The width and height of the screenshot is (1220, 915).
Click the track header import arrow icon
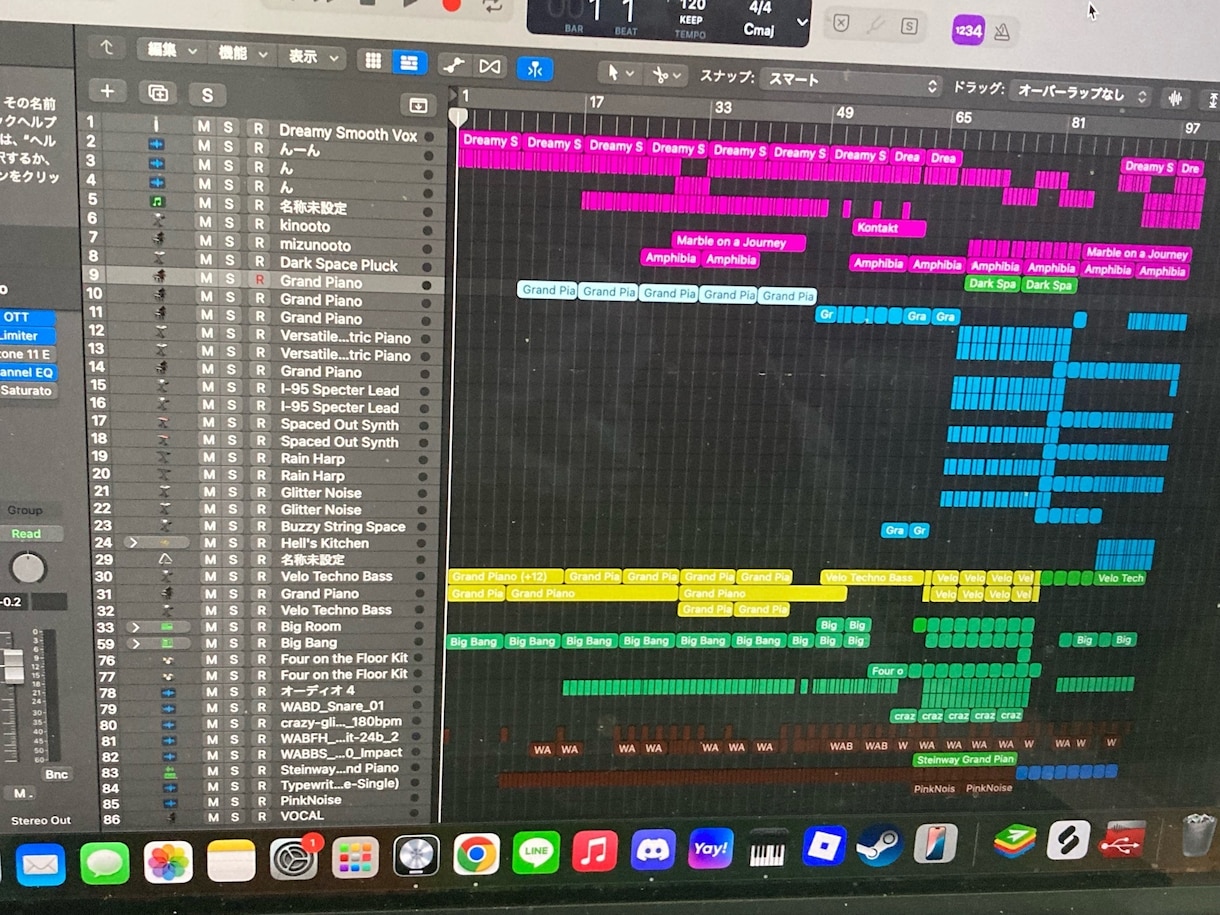[x=417, y=105]
